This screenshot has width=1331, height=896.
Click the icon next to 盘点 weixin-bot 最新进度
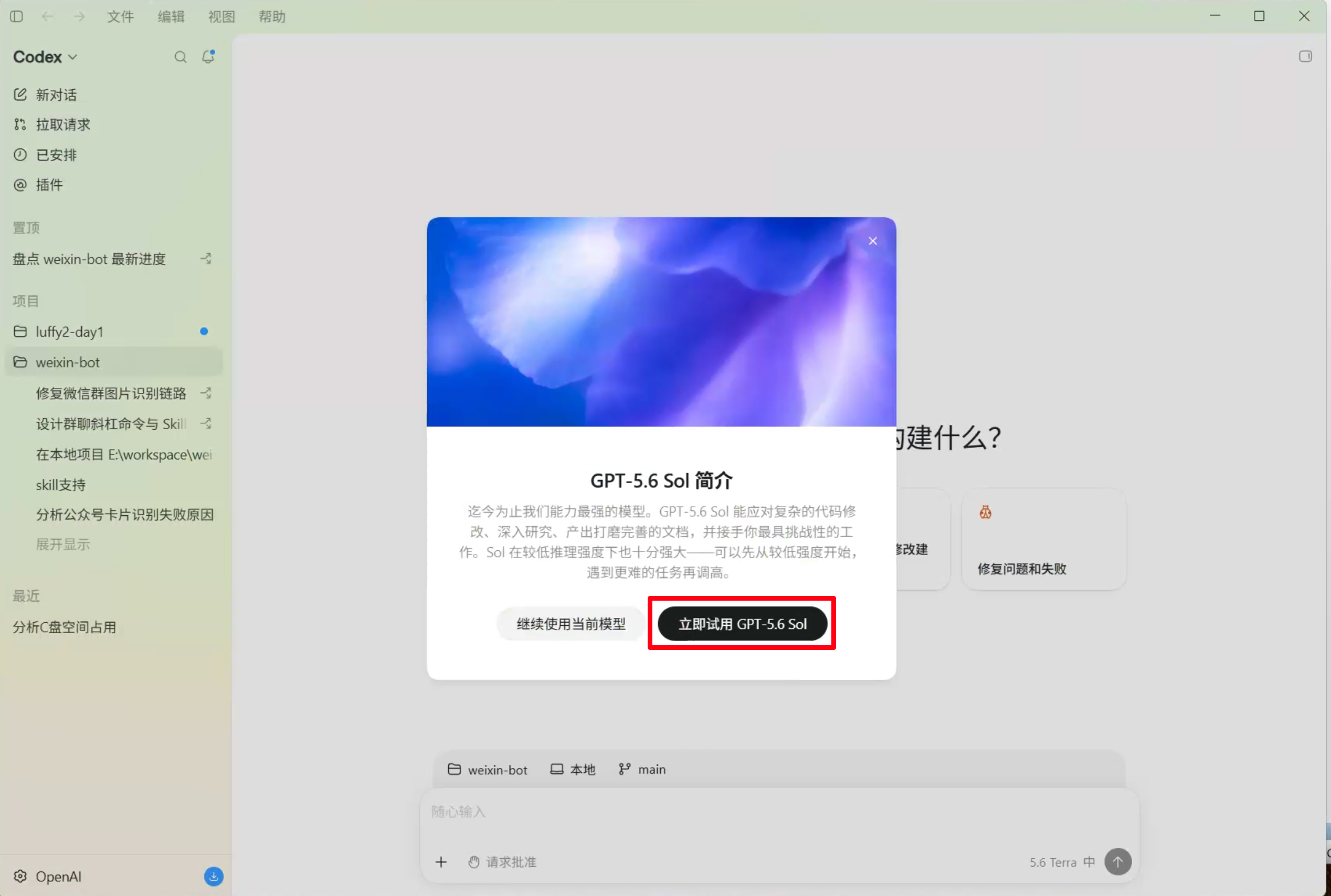206,259
